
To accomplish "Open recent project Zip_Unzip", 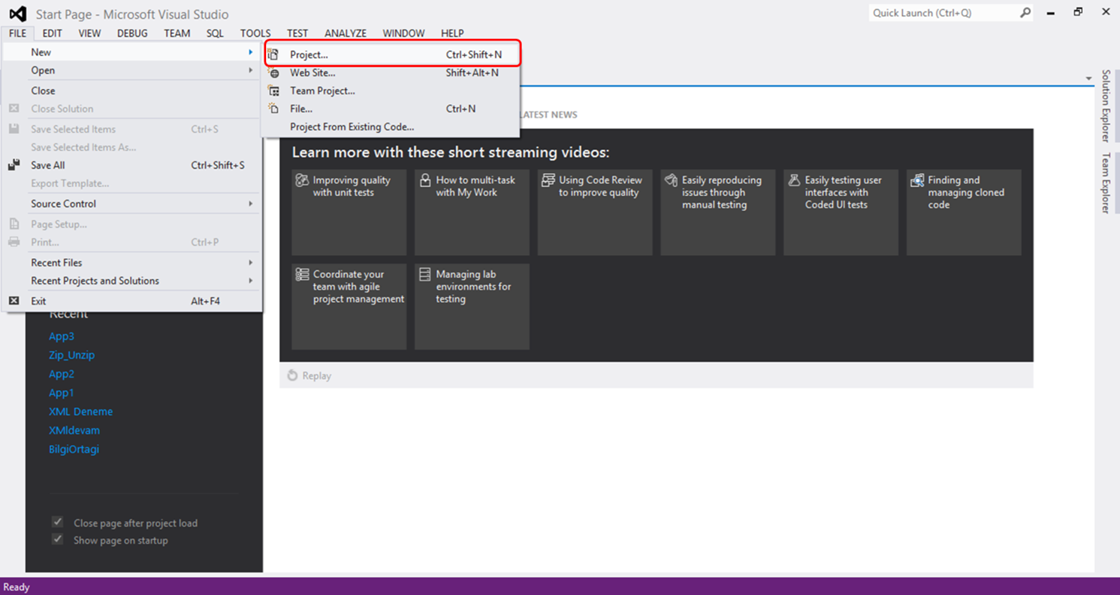I will point(71,355).
